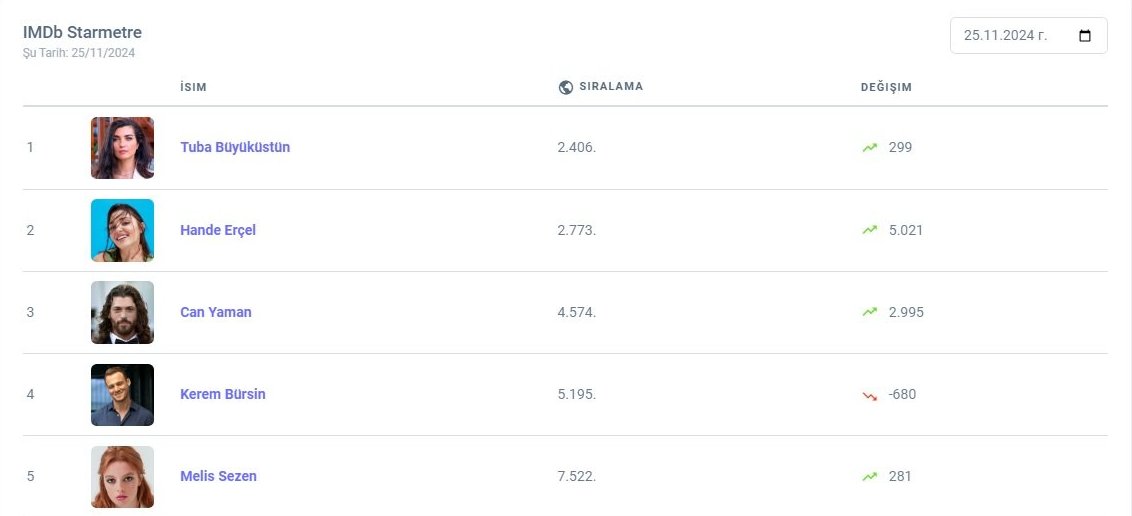
Task: Sort by the Değişim column header
Action: 886,87
